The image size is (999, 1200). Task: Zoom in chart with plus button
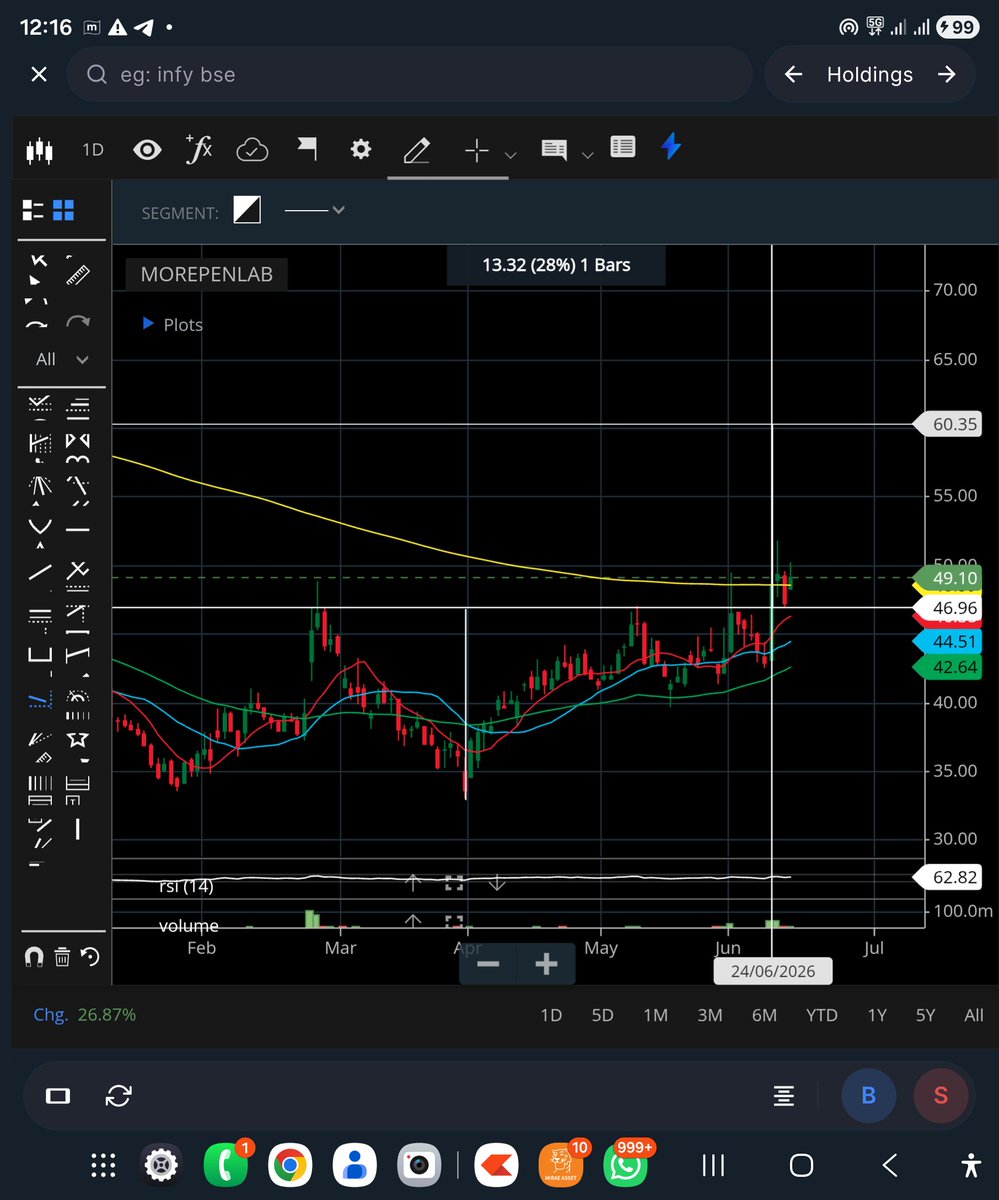pyautogui.click(x=546, y=964)
